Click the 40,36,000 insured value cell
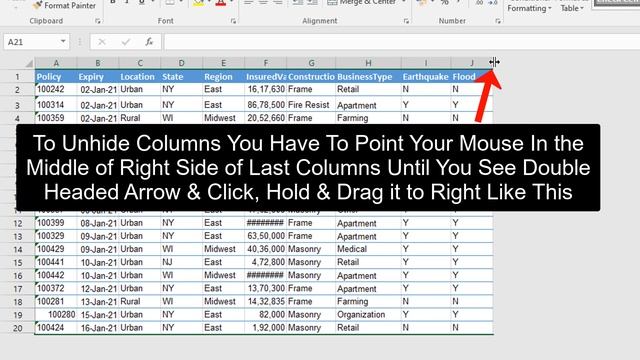The height and width of the screenshot is (360, 640). click(266, 249)
